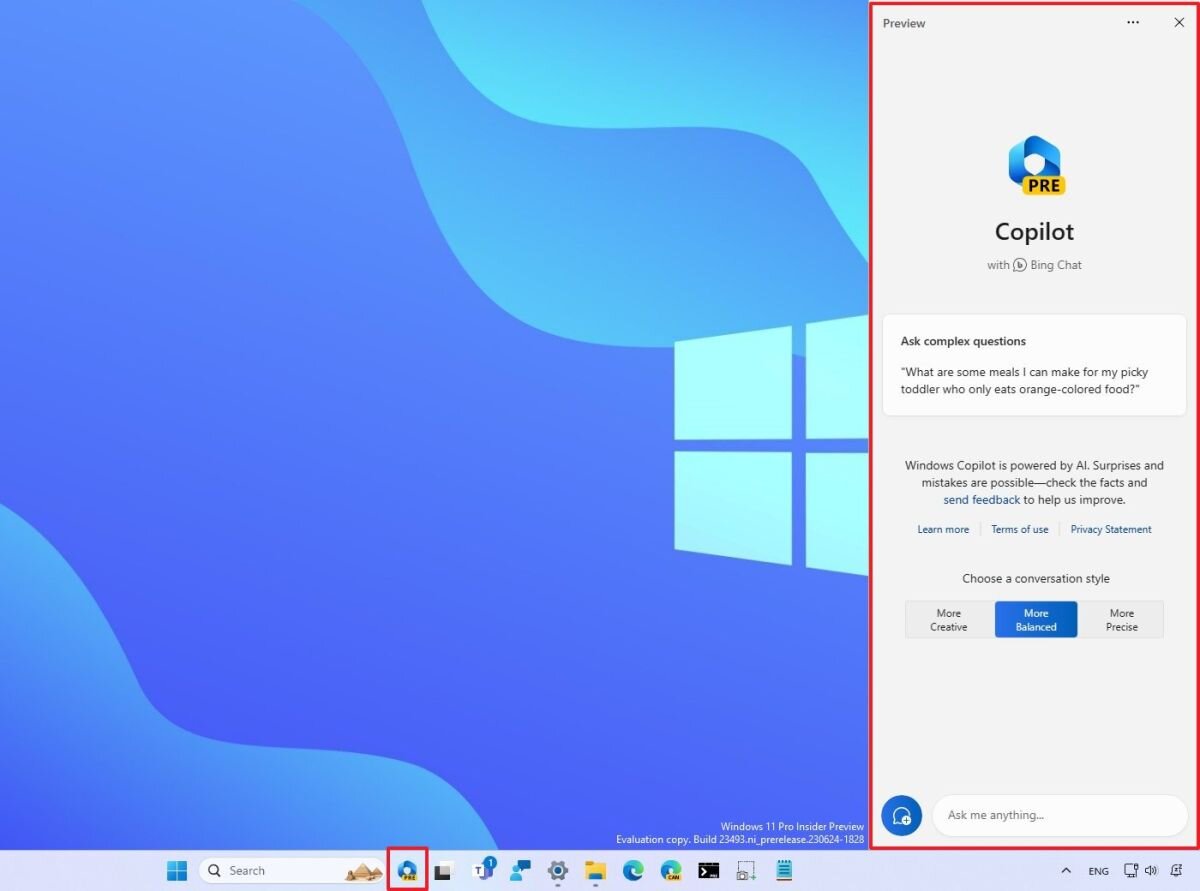Open File Explorer from the taskbar
The width and height of the screenshot is (1200, 891).
point(594,870)
